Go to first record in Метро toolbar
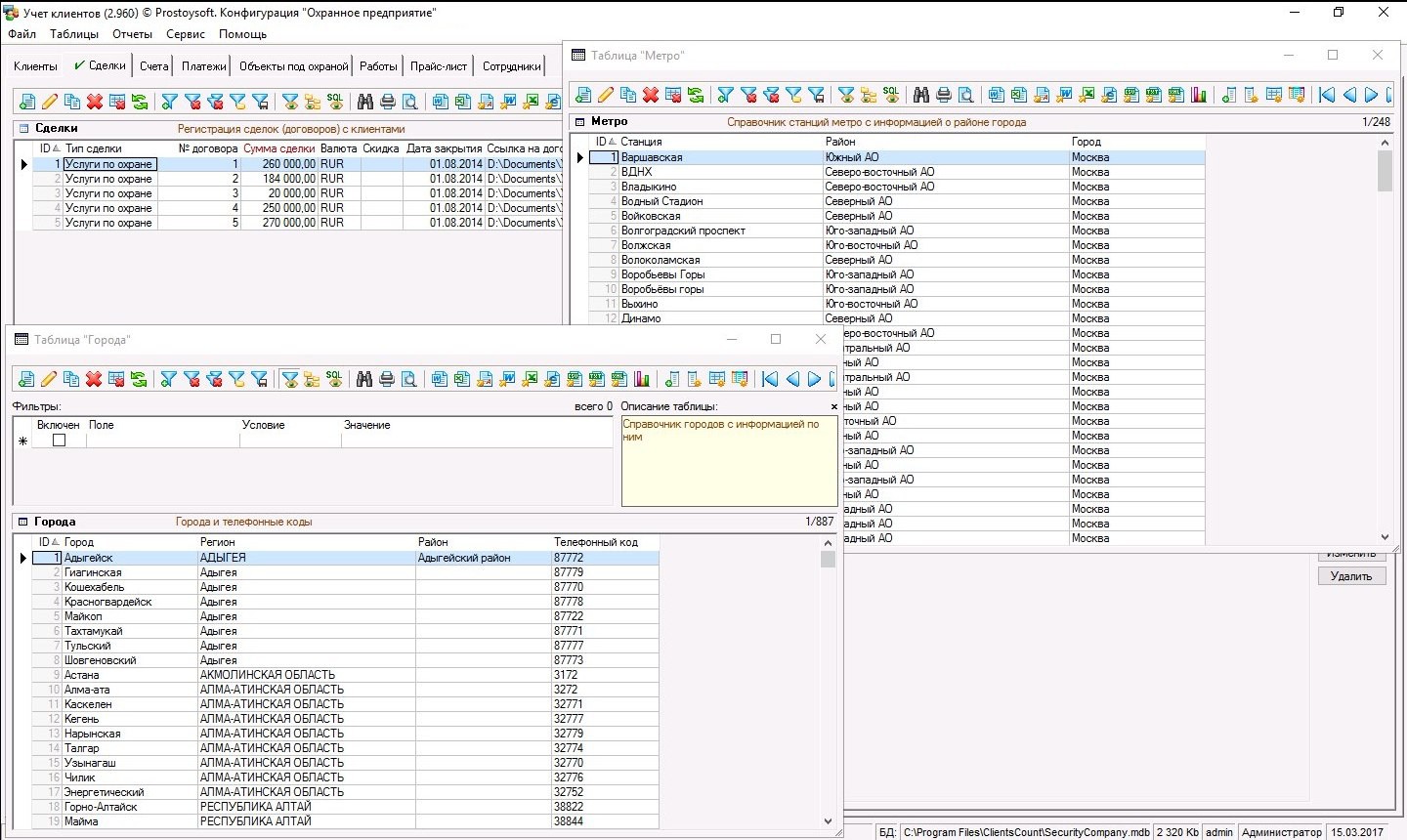1407x840 pixels. pyautogui.click(x=1327, y=95)
